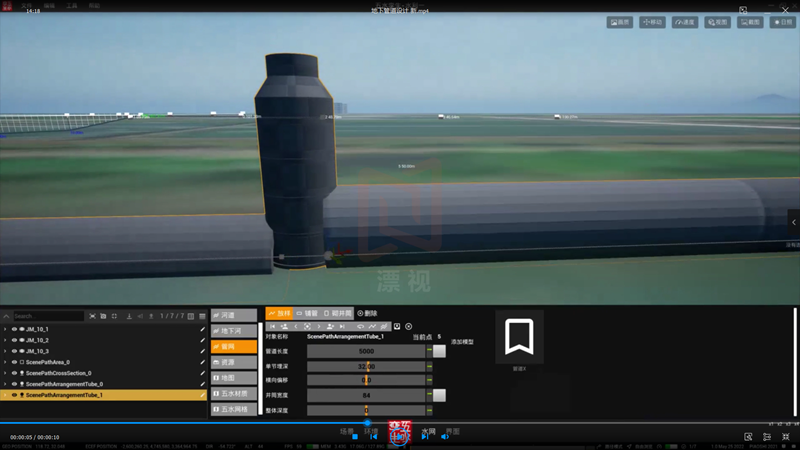Click the jump-to-first-point icon
Viewport: 800px width, 450px height.
point(273,326)
